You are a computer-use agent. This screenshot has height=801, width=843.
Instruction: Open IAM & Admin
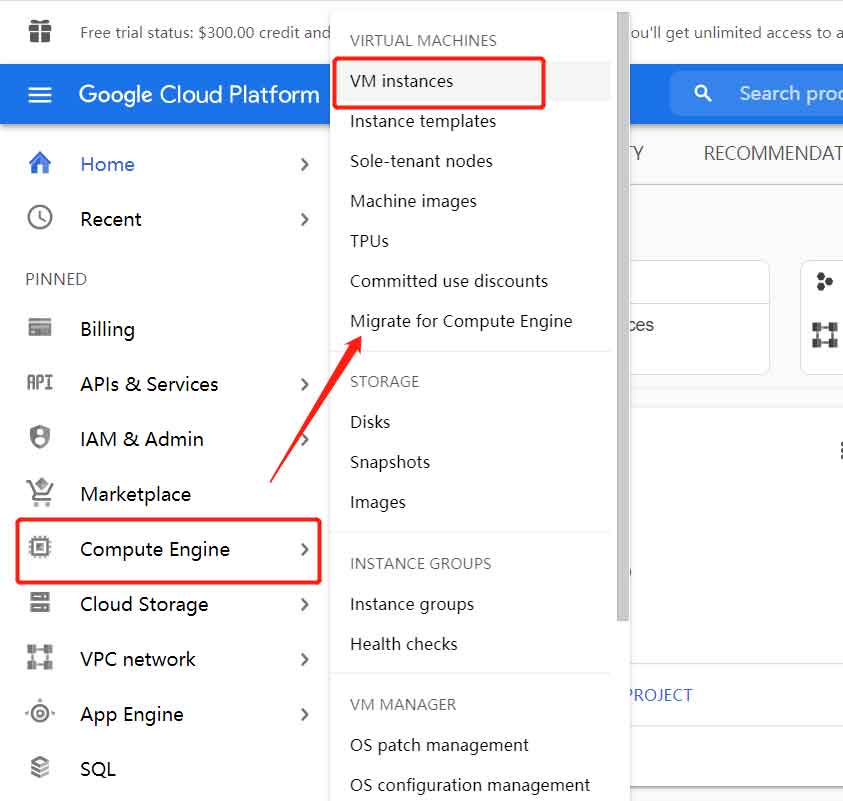click(x=142, y=439)
